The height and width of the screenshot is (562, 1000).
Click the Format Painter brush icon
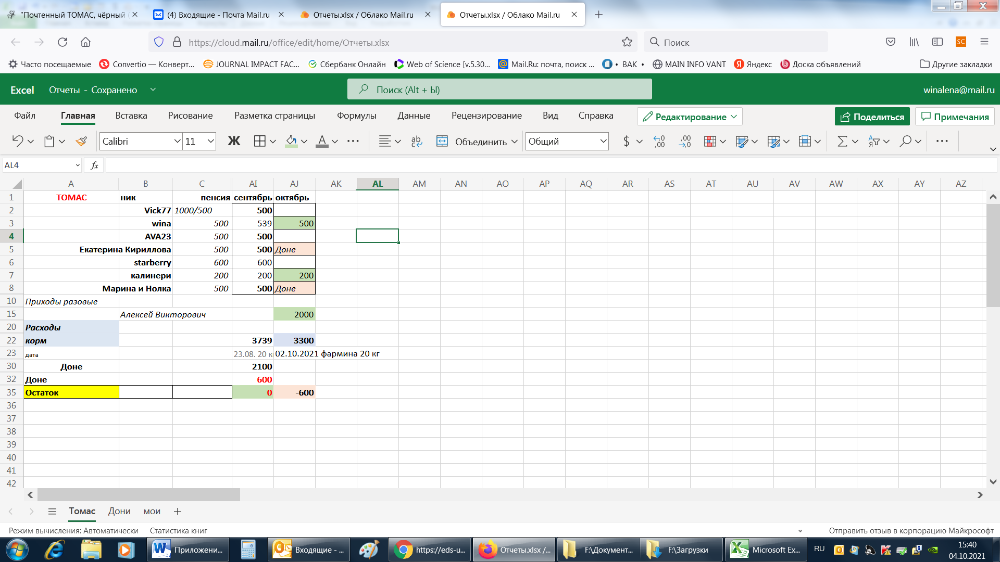point(81,141)
